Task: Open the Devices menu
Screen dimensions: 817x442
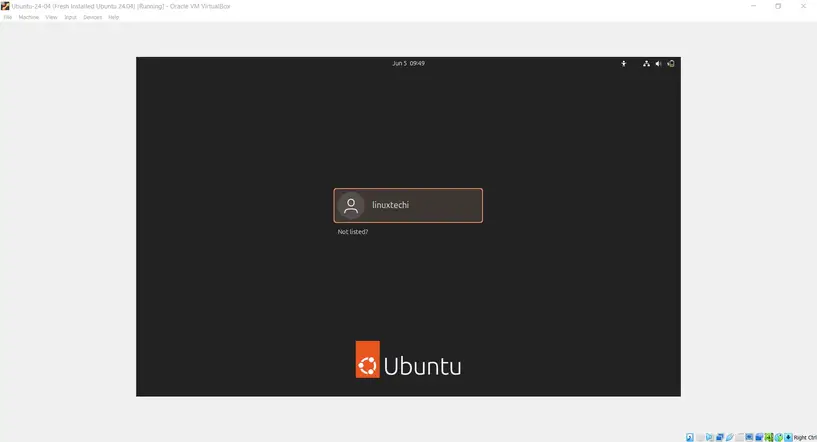Action: click(92, 17)
